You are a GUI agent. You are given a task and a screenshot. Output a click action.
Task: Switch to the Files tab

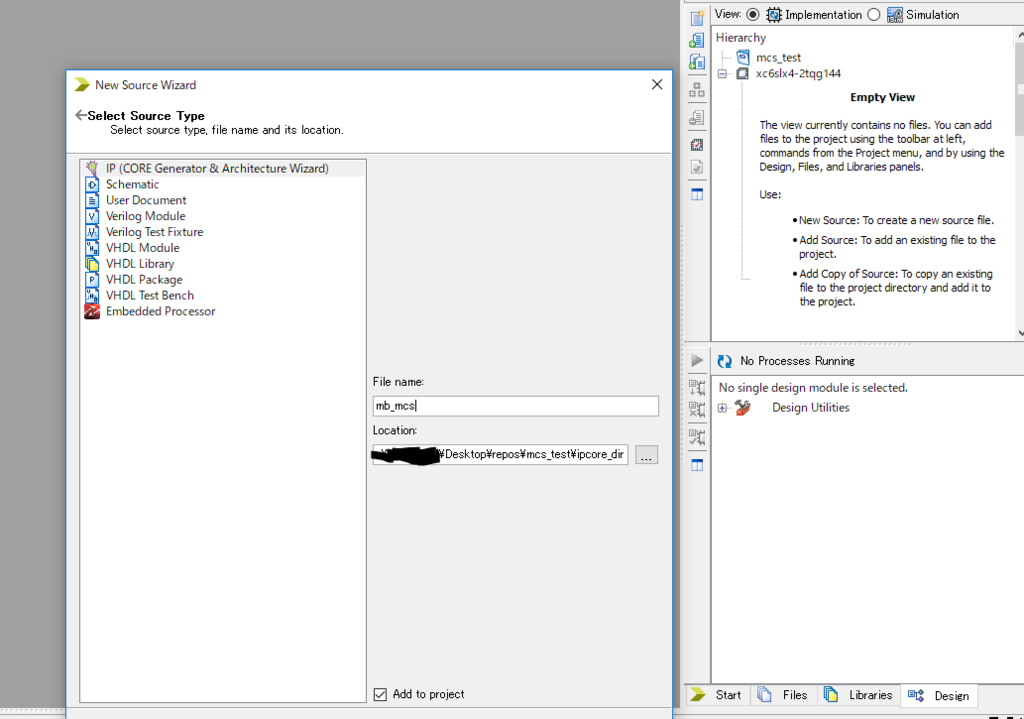[x=783, y=695]
